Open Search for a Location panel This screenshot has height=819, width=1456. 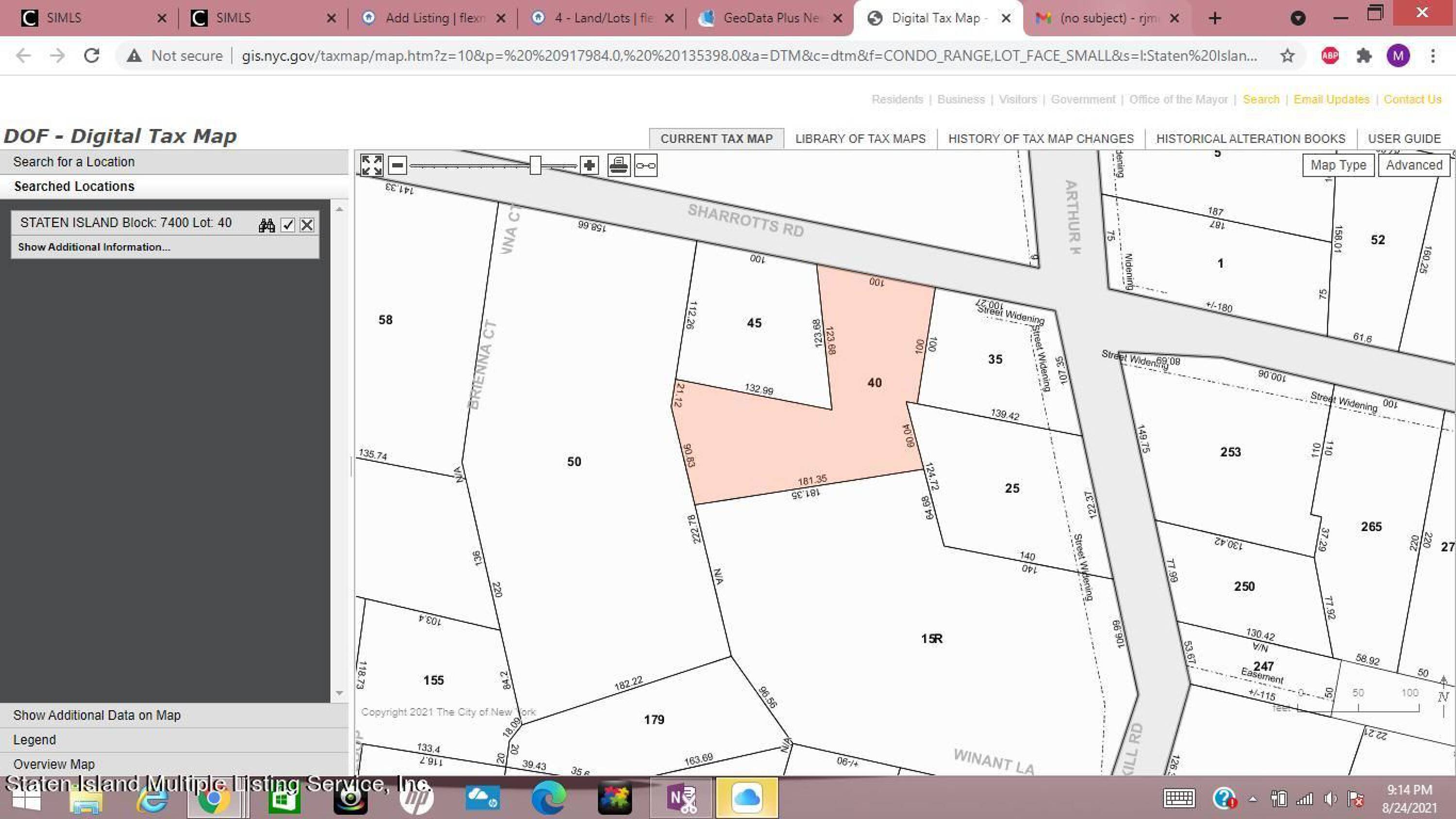tap(74, 162)
